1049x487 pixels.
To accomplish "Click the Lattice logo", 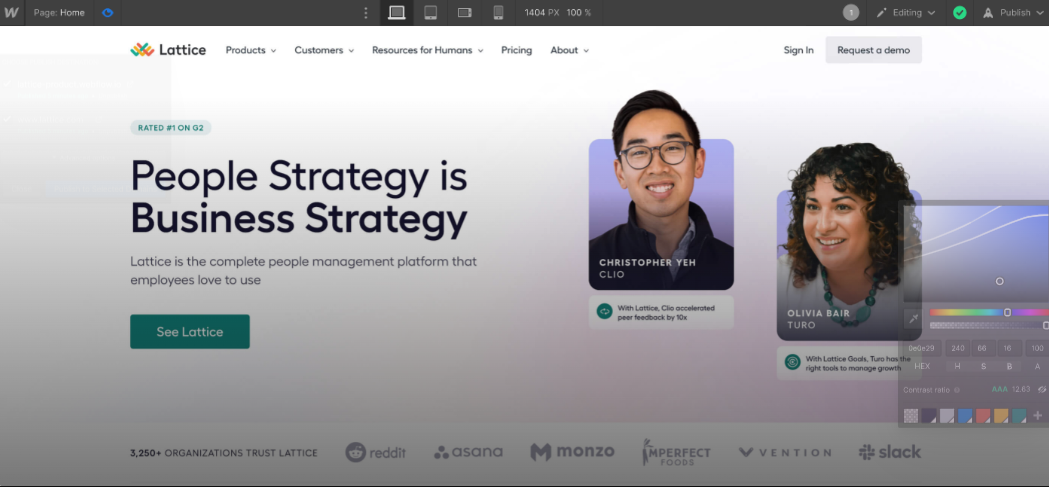I will pyautogui.click(x=168, y=50).
